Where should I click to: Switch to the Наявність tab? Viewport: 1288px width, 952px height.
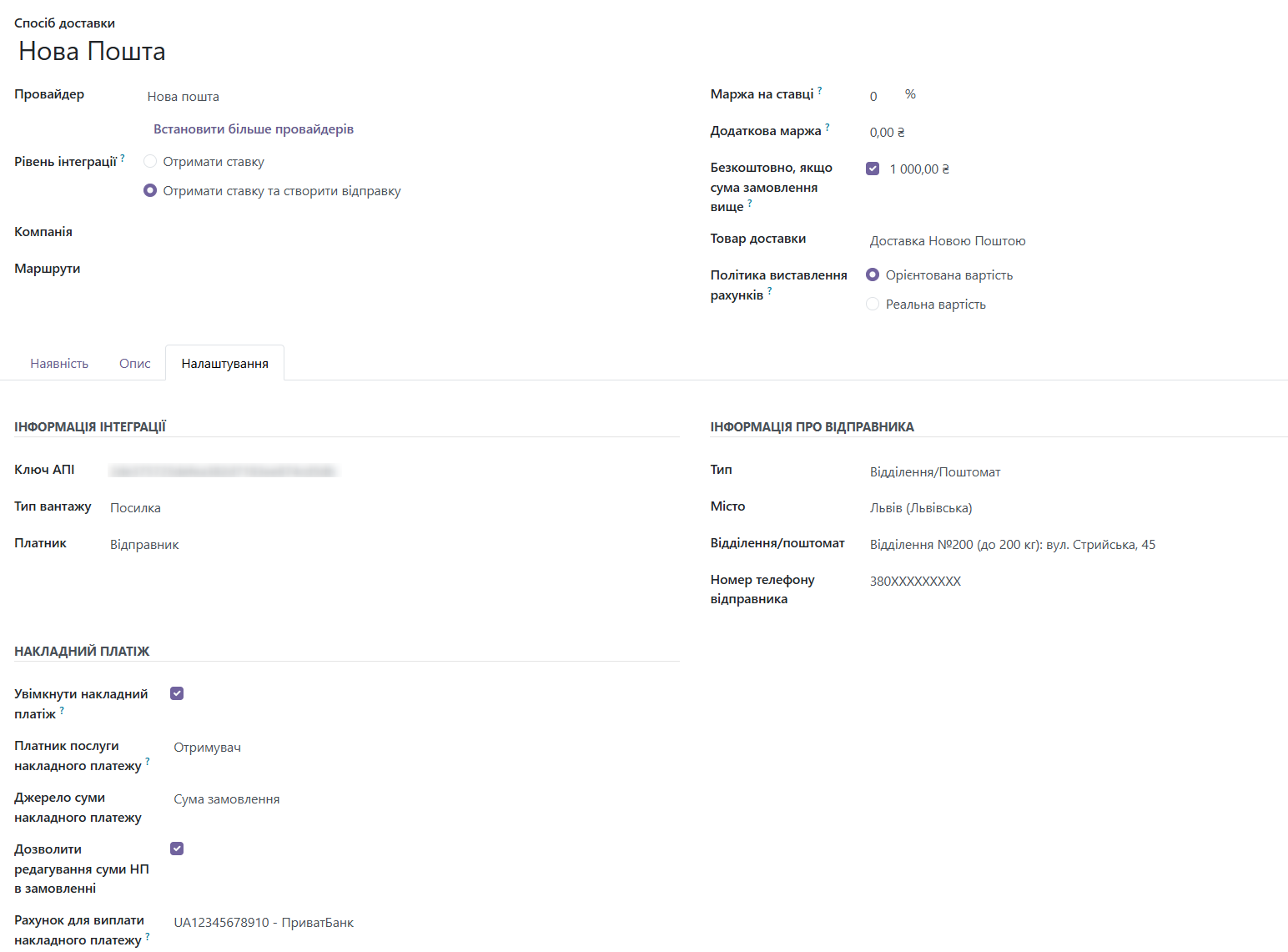[59, 364]
